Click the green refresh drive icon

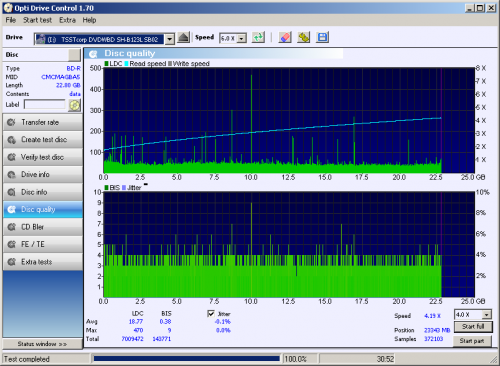pos(258,38)
